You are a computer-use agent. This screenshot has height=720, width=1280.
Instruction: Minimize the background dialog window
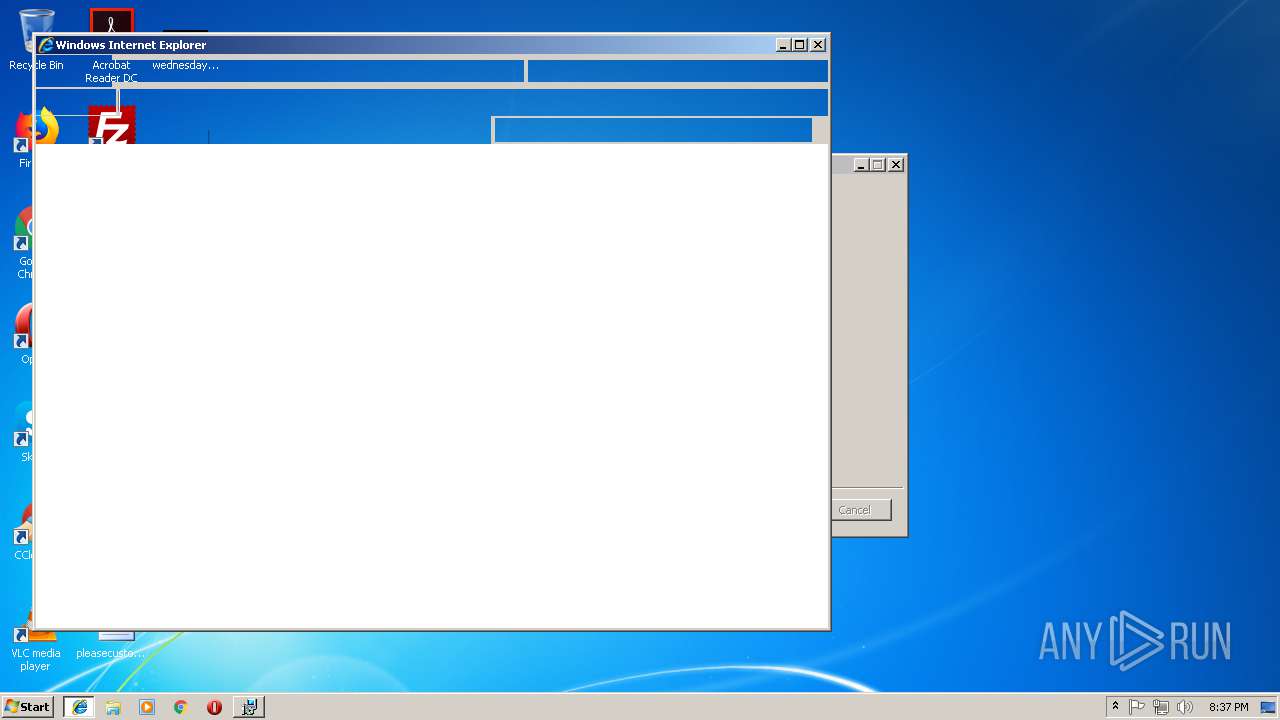[861, 165]
